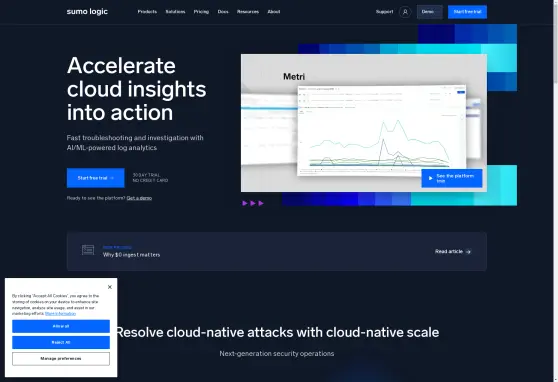Click the Support link
The image size is (558, 382).
pos(385,12)
